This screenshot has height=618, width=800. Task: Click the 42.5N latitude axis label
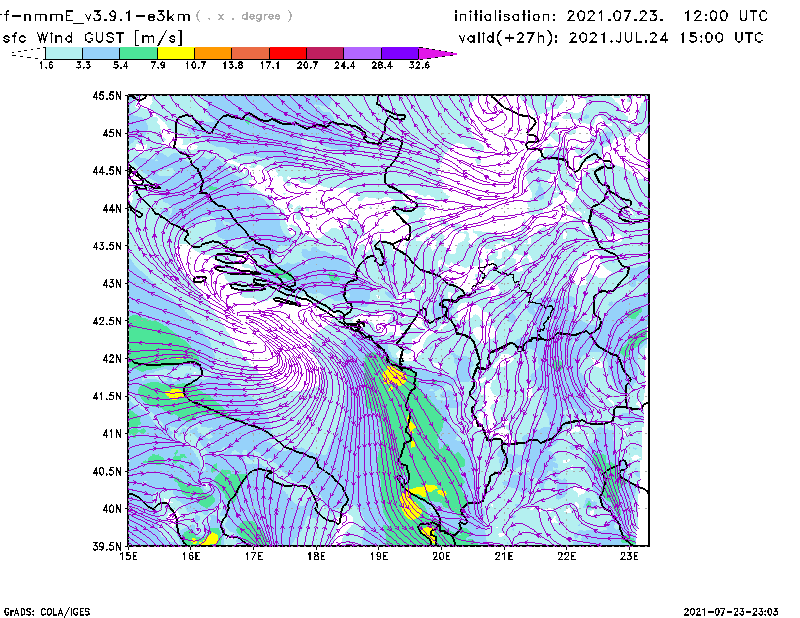click(107, 321)
